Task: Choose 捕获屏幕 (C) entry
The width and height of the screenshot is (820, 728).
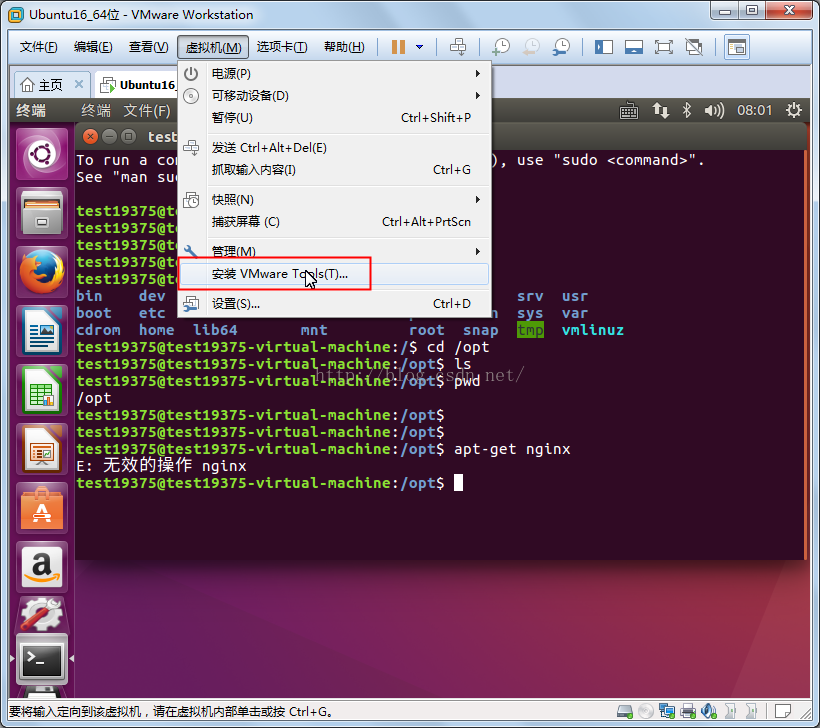Action: click(x=334, y=222)
